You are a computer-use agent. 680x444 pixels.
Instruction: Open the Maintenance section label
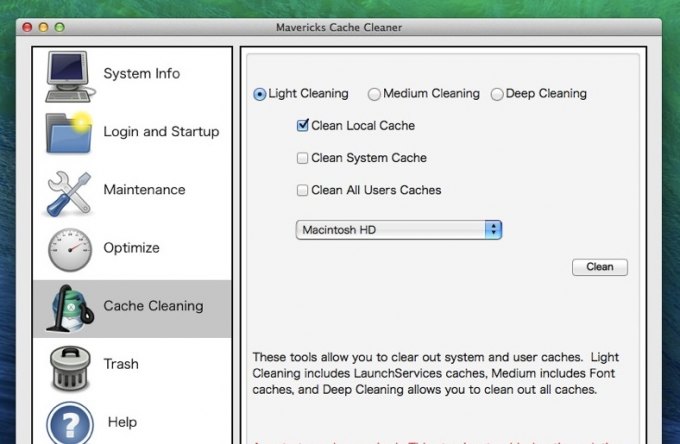[x=144, y=189]
